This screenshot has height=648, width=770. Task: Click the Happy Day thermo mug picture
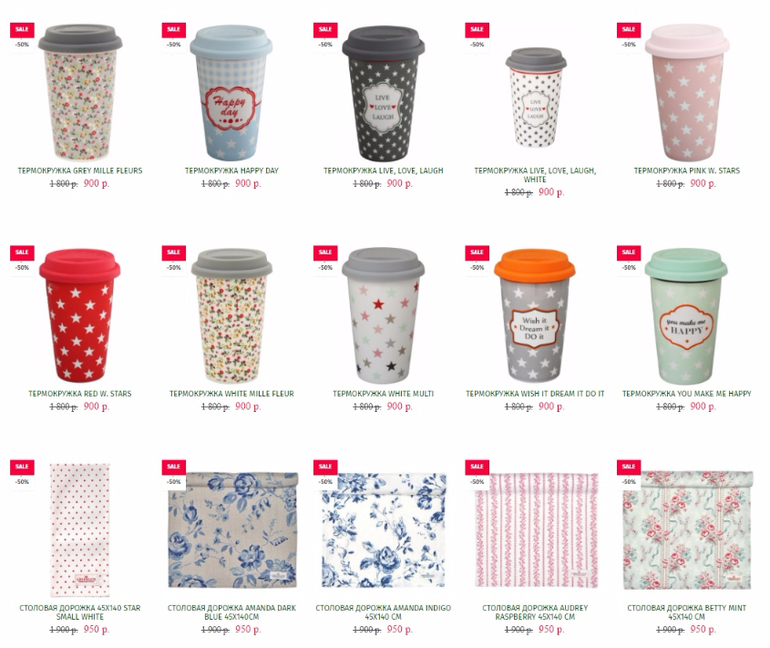point(231,92)
